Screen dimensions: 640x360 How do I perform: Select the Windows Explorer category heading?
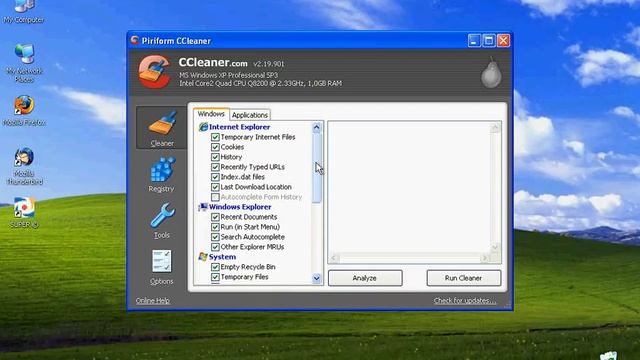pyautogui.click(x=240, y=207)
